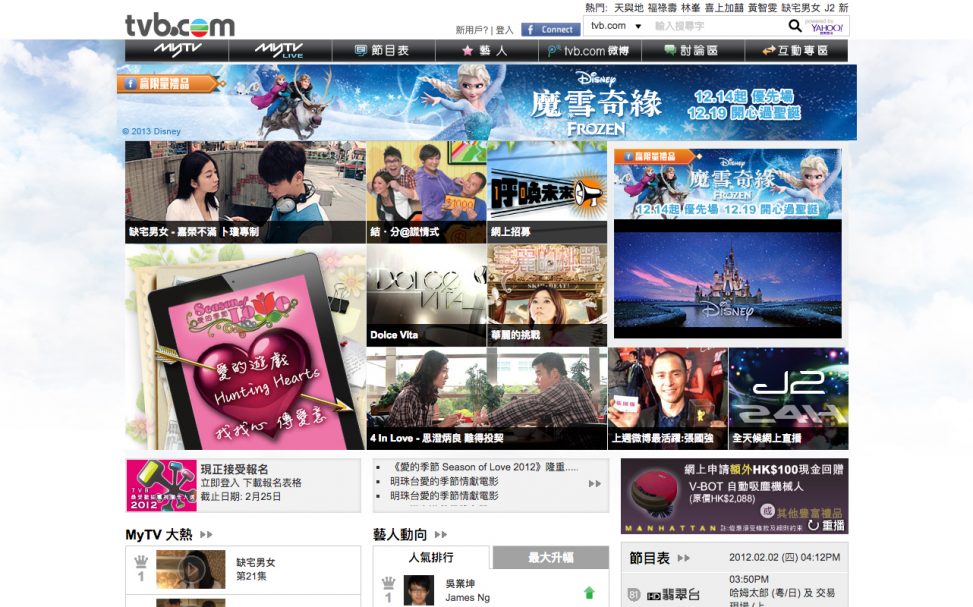Open 上週微博最活躍:張國強 thumbnail

coord(668,398)
